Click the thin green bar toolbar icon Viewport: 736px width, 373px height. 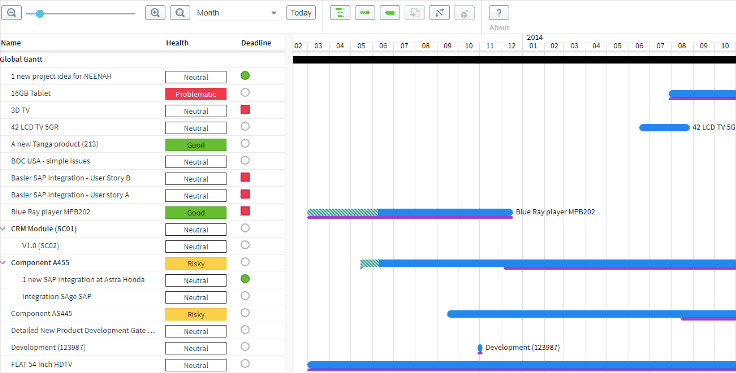(365, 13)
